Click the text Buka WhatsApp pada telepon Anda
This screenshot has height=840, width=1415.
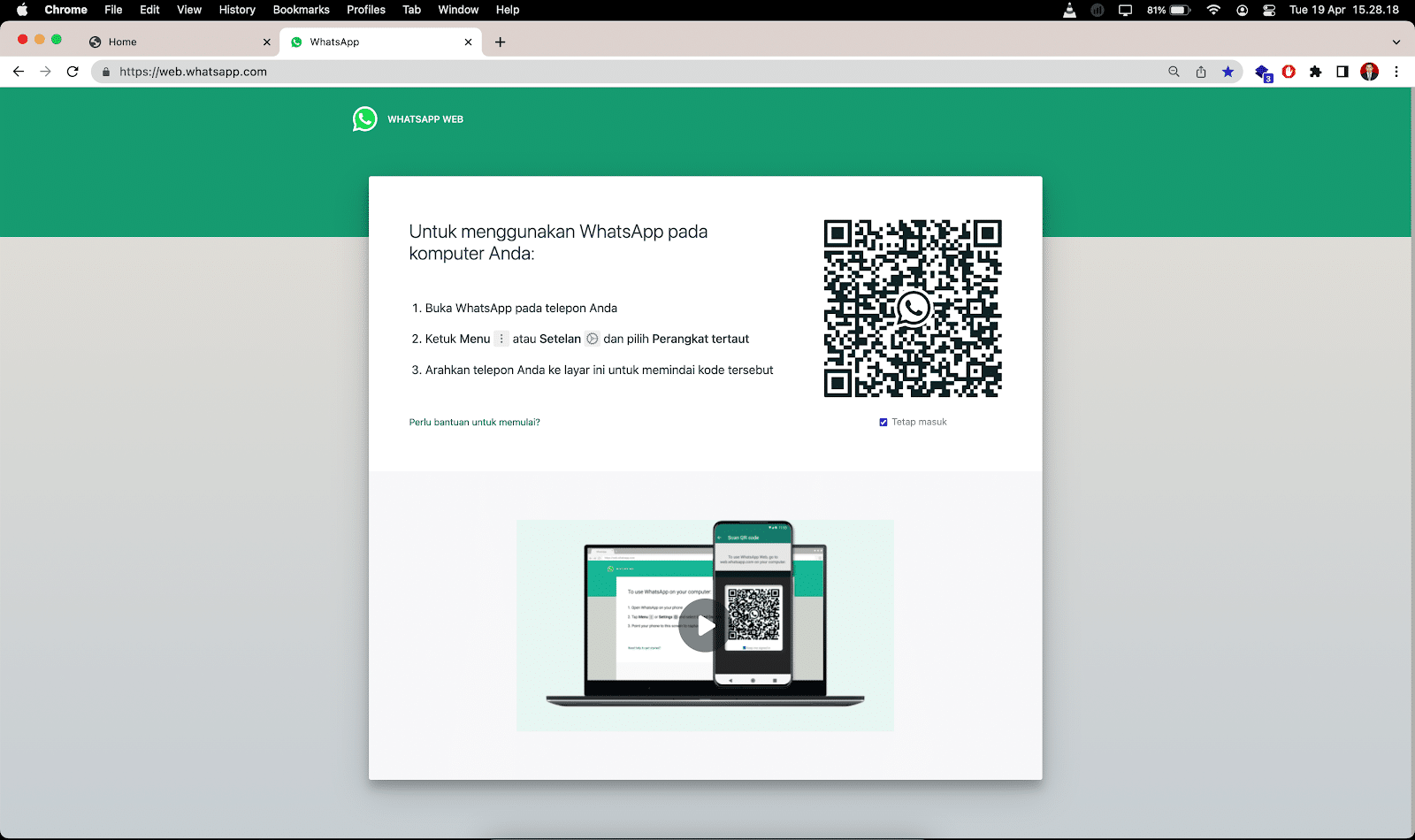(x=521, y=308)
